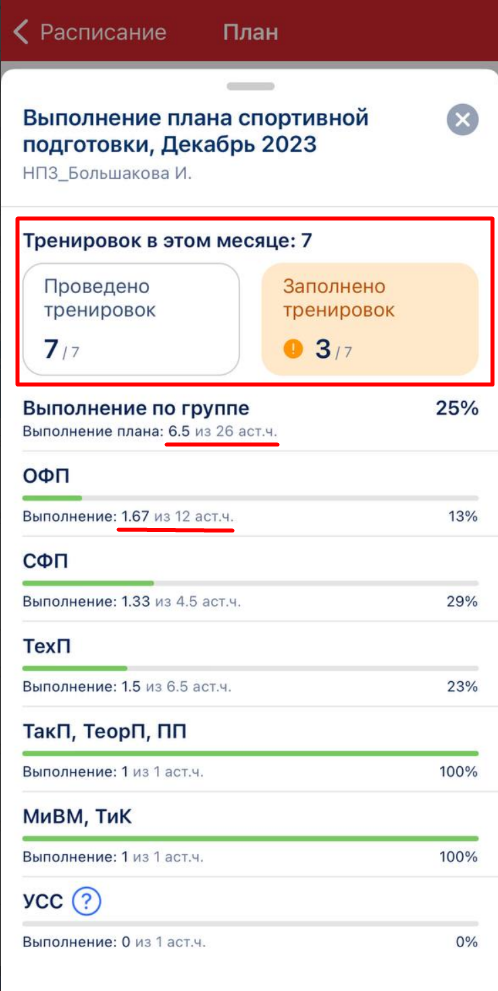Screen dimensions: 498x991
Task: Click the 25% group completion value
Action: (x=457, y=408)
